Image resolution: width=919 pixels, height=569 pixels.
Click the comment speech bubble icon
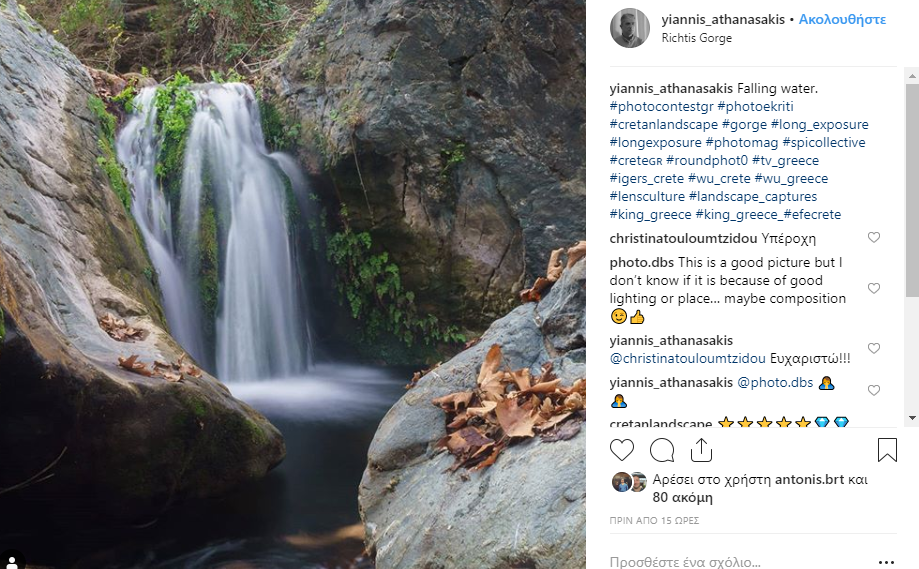point(662,450)
